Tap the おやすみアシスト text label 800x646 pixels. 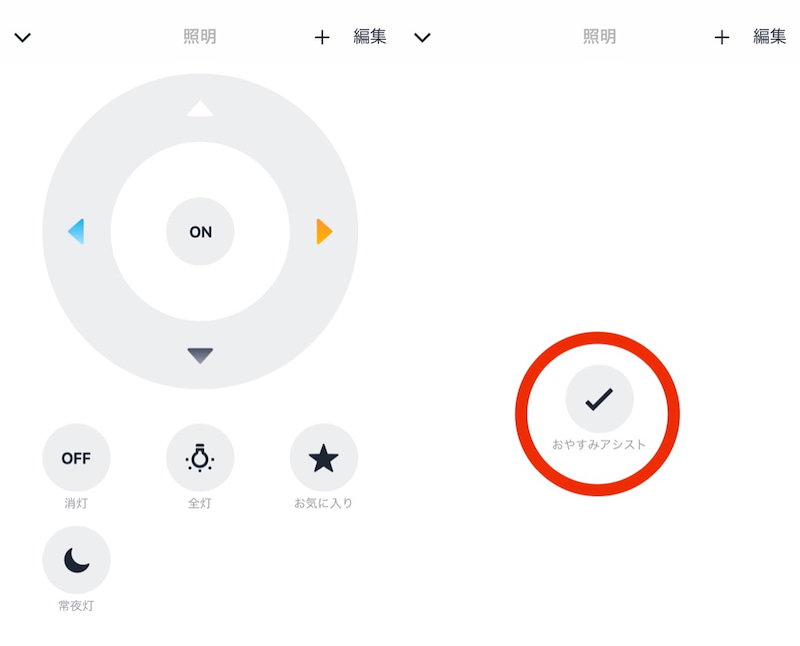click(x=599, y=444)
